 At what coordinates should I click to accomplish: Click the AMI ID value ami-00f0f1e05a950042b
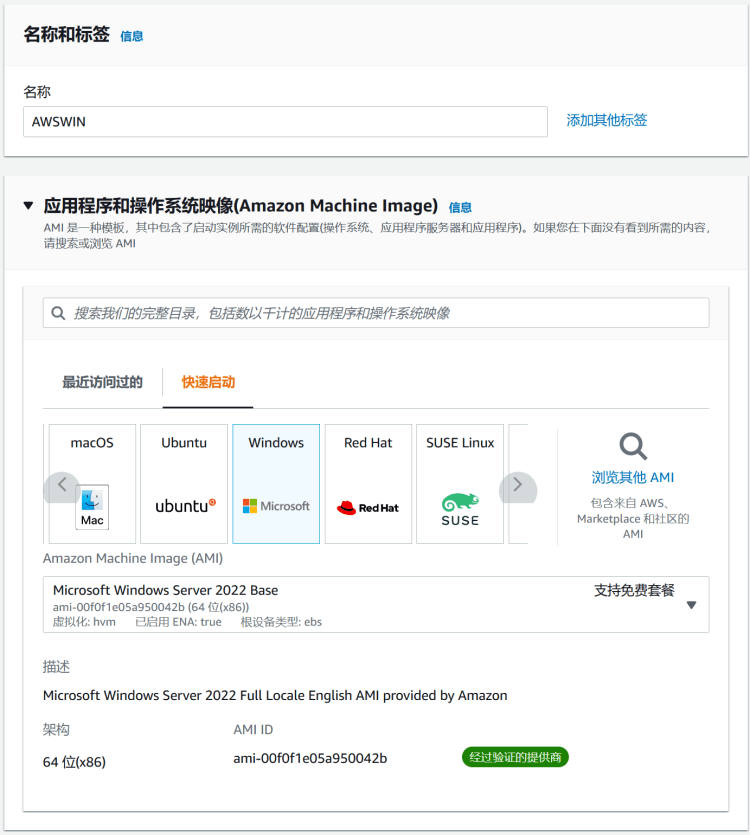click(310, 758)
